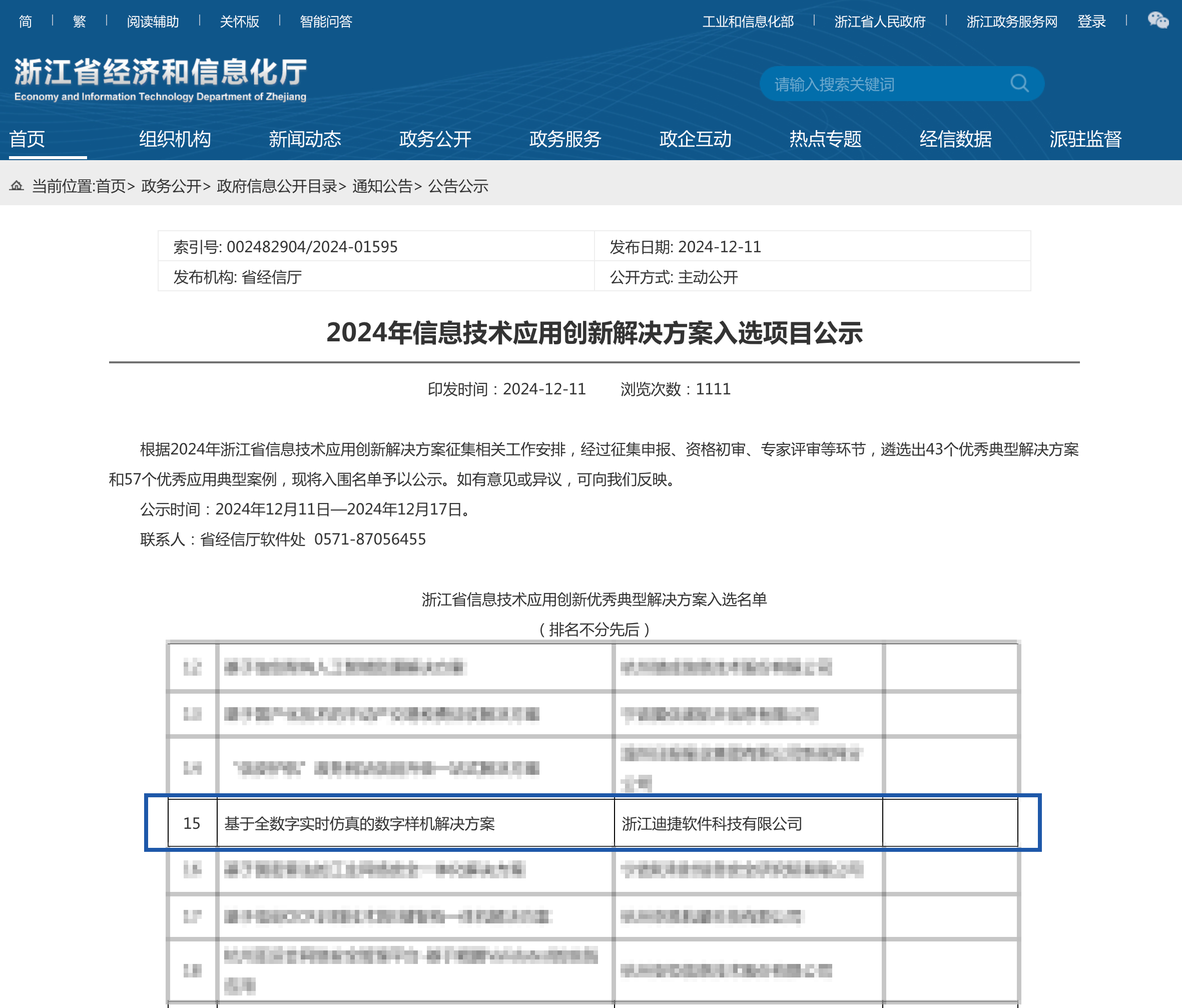Viewport: 1182px width, 1008px height.
Task: Switch to Traditional Chinese (繁)
Action: (79, 22)
